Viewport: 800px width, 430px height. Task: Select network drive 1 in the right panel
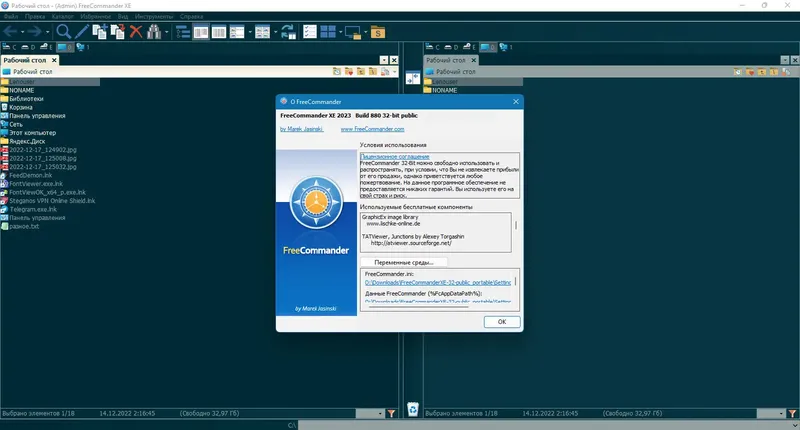[x=506, y=47]
